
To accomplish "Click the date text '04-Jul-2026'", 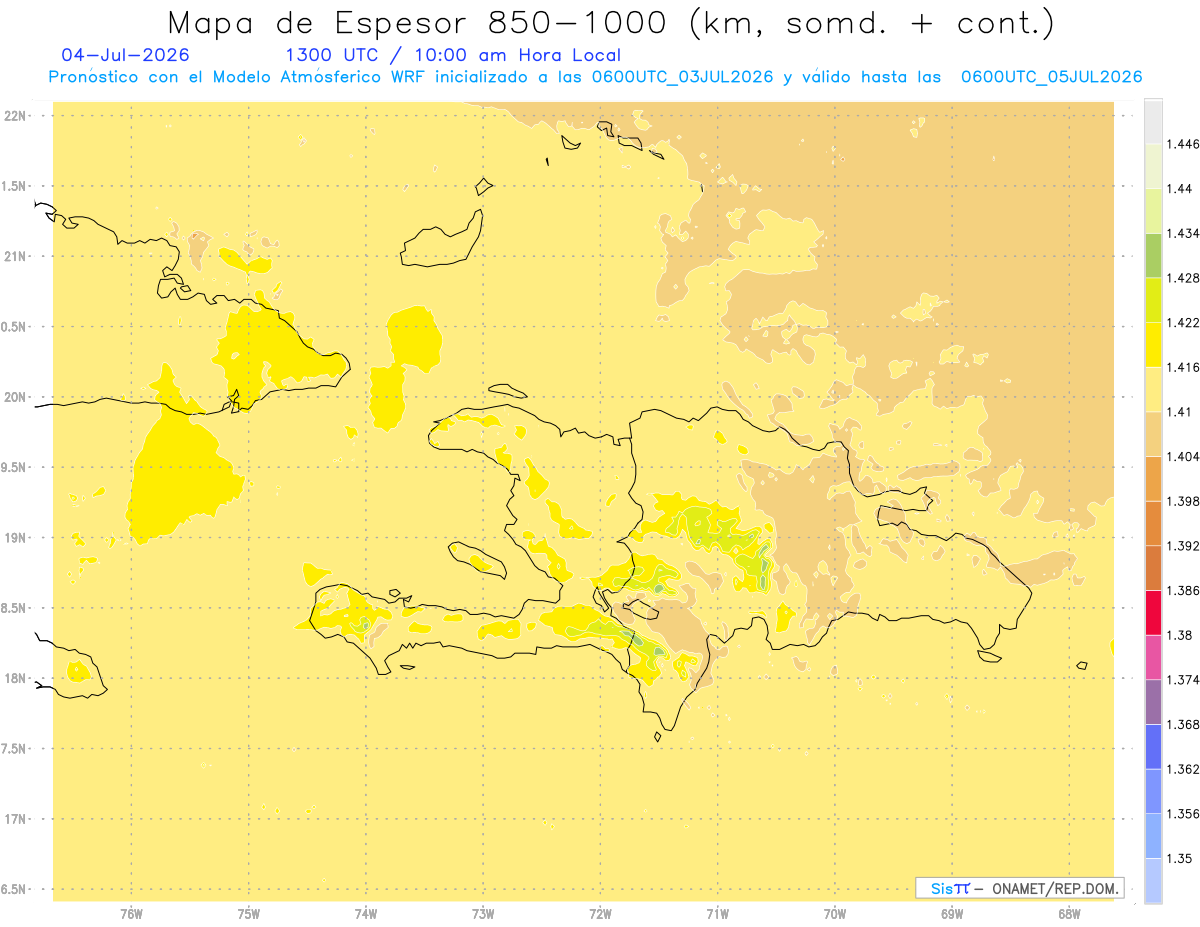I will pyautogui.click(x=125, y=55).
